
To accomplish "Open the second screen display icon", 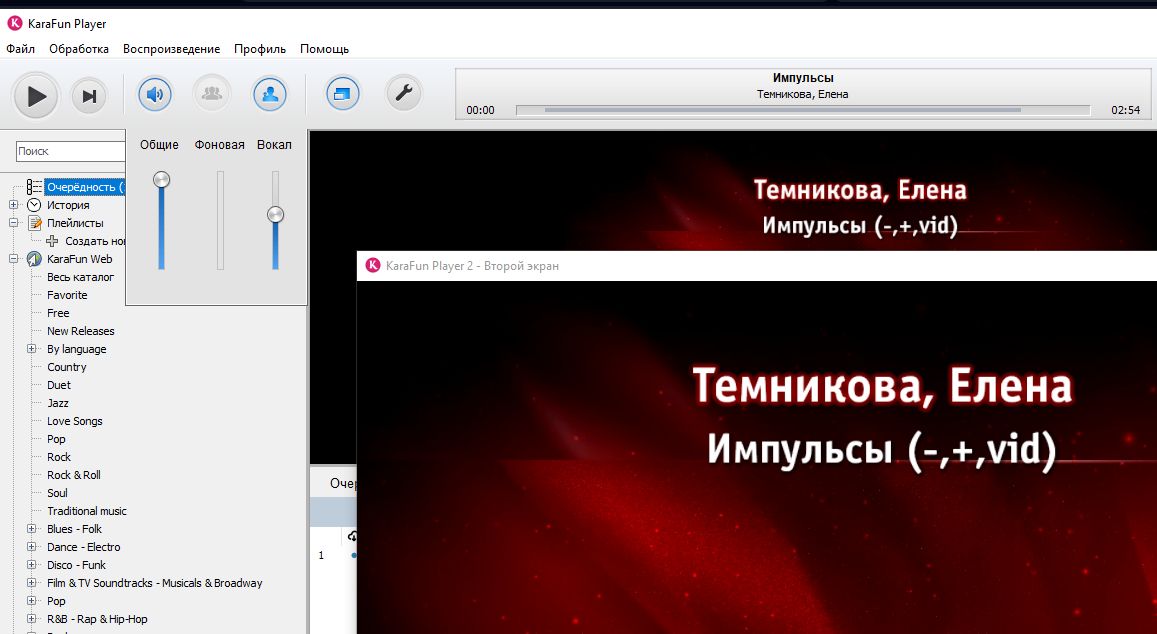I will (x=342, y=94).
